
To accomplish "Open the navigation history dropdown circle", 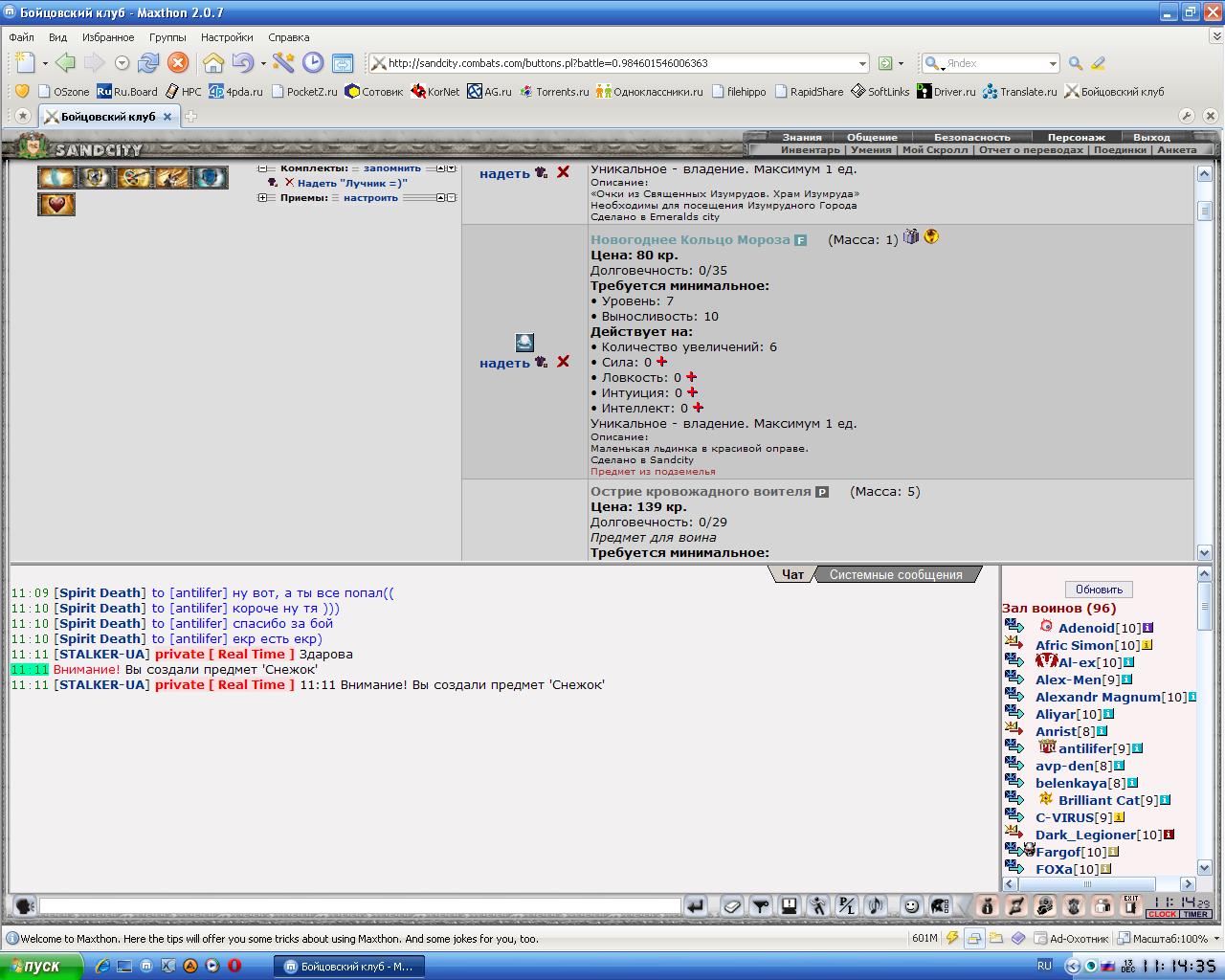I will pos(122,63).
